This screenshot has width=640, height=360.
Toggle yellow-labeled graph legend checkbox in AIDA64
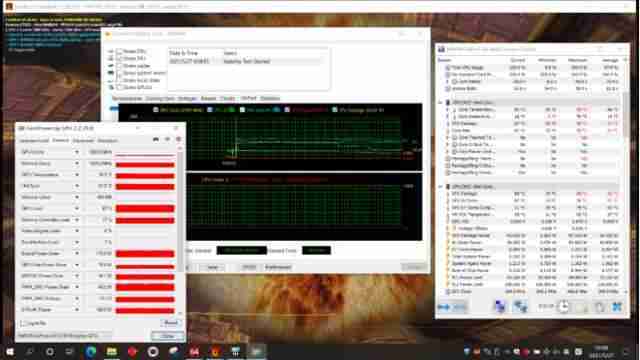pos(156,110)
